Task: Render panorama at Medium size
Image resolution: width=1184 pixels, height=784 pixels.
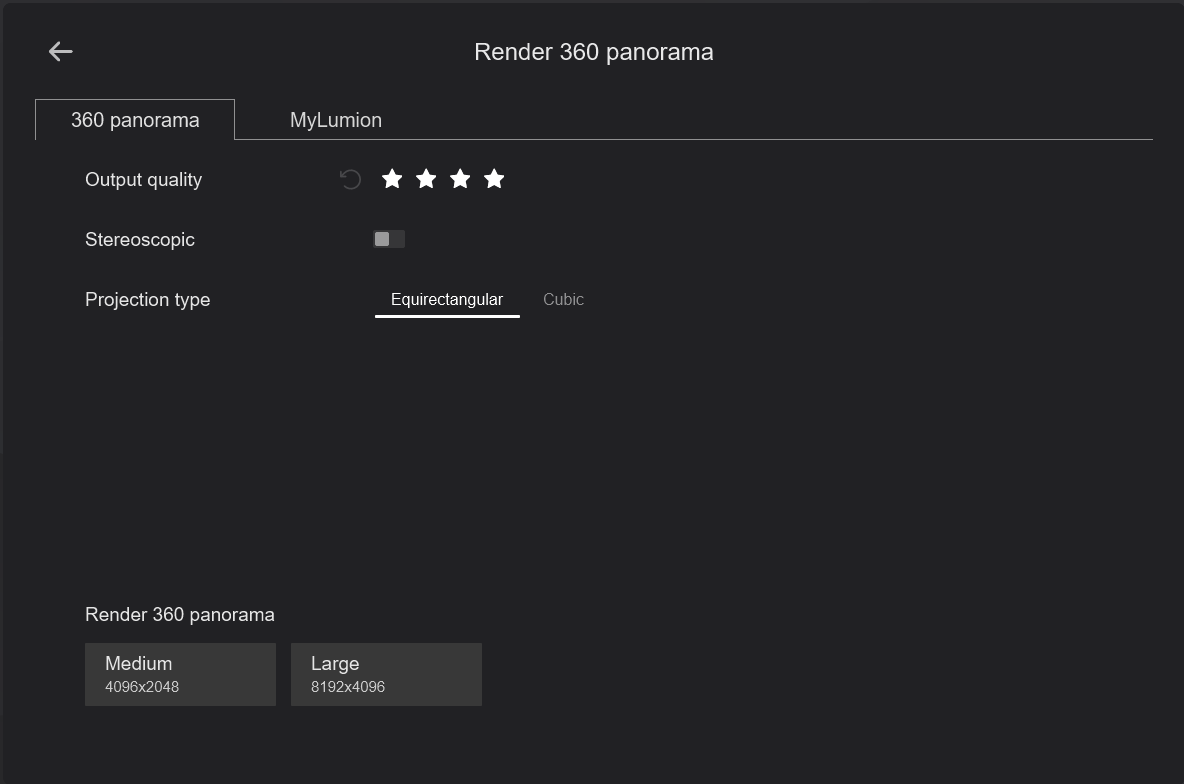Action: click(180, 674)
